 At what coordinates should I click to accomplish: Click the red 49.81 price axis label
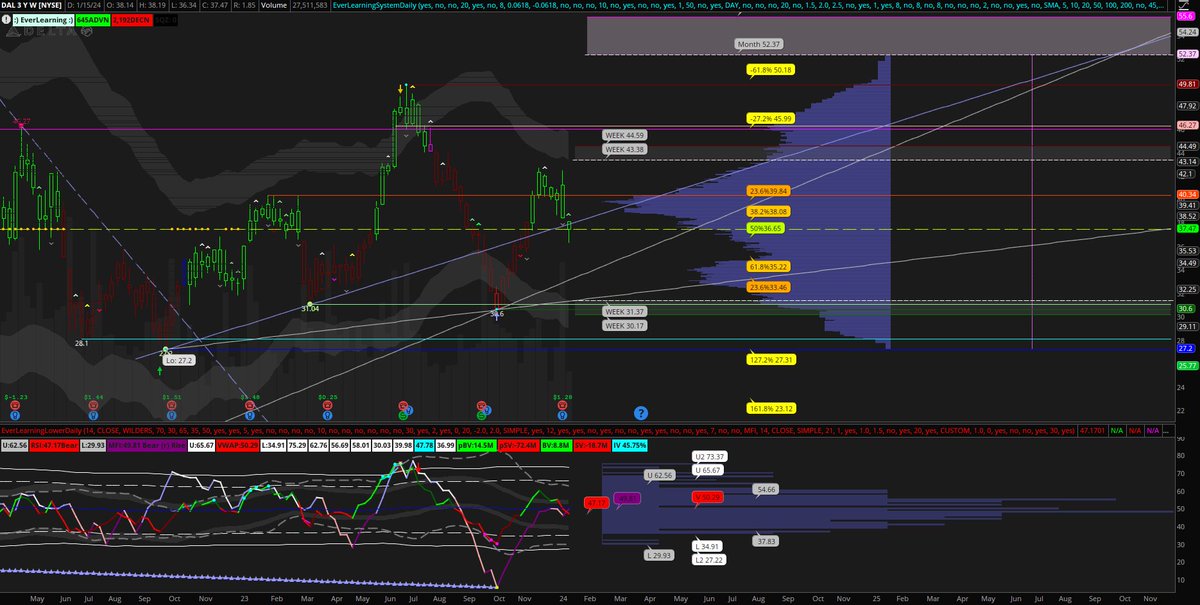(1188, 85)
